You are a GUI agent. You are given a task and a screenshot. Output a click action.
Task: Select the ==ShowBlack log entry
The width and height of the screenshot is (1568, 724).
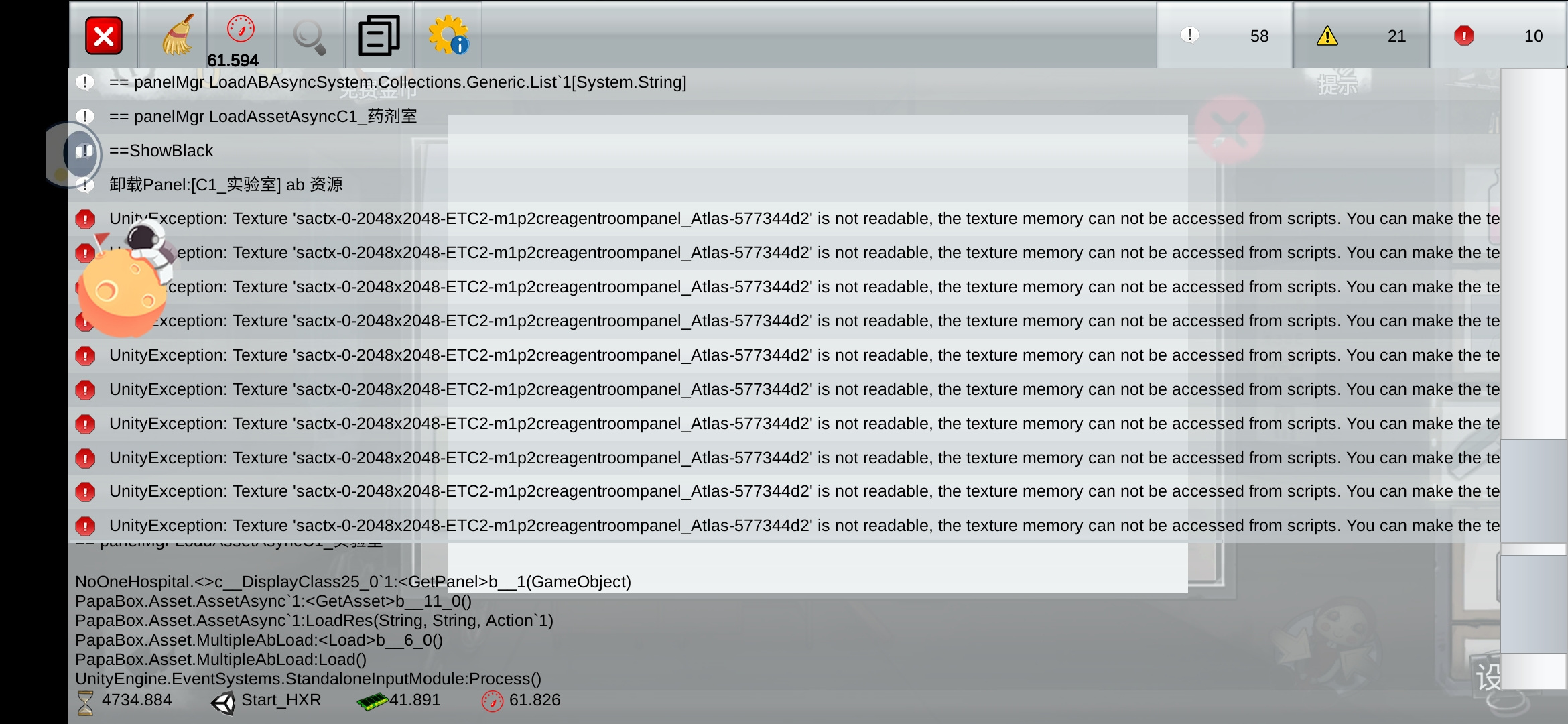pyautogui.click(x=784, y=151)
